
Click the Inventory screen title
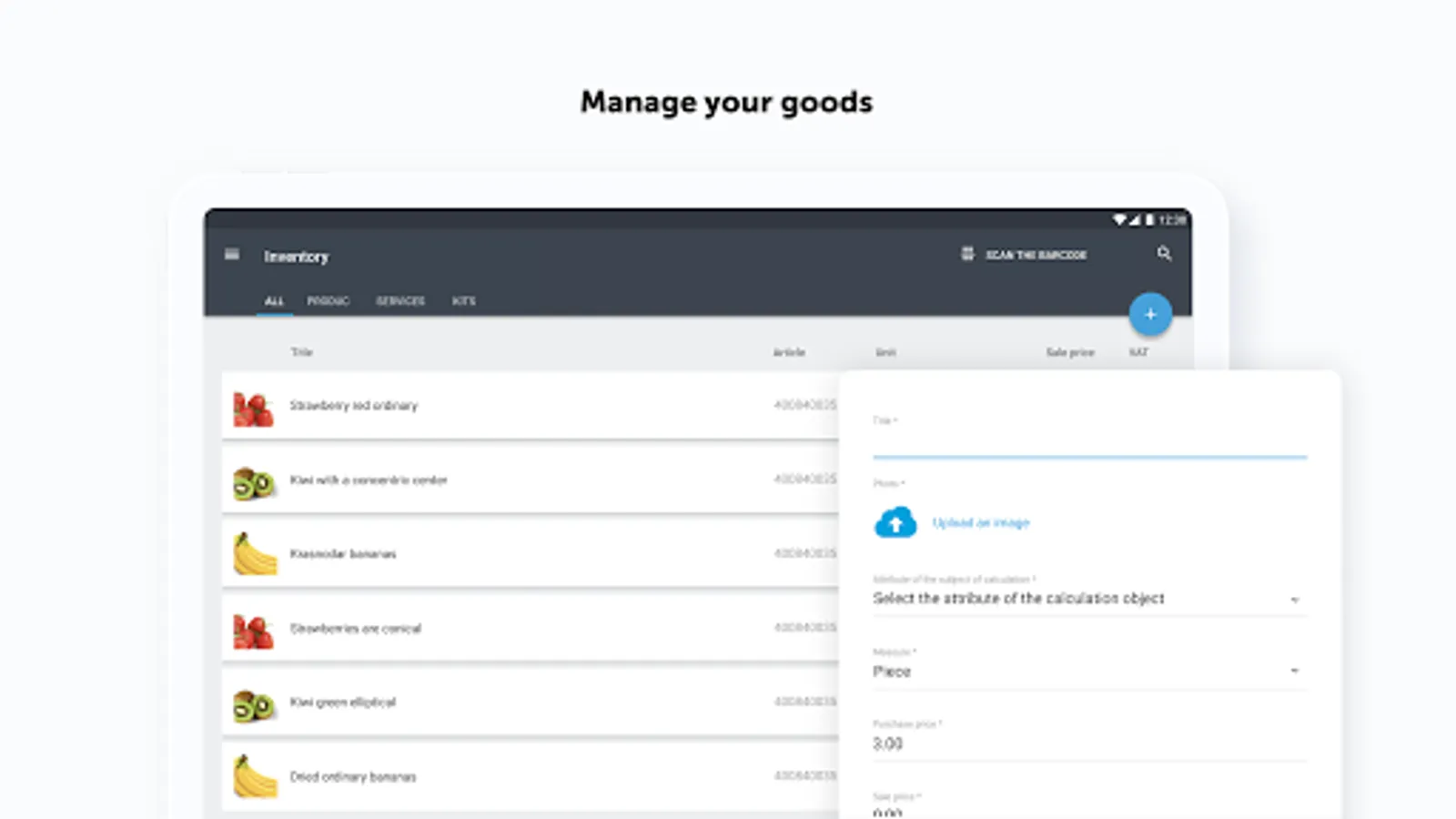(297, 257)
